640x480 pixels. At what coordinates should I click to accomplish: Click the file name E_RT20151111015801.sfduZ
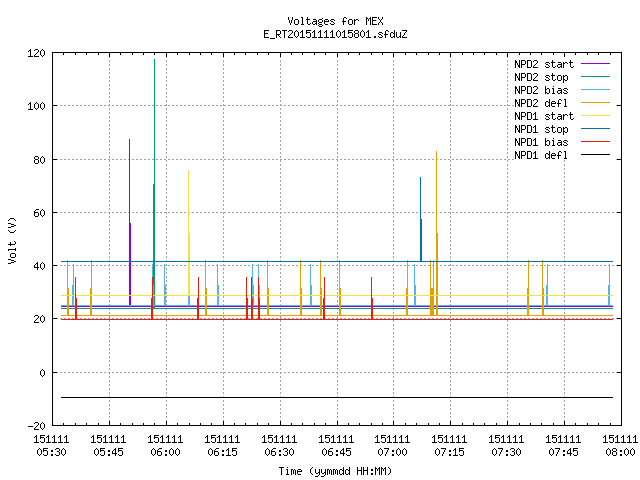coord(335,34)
